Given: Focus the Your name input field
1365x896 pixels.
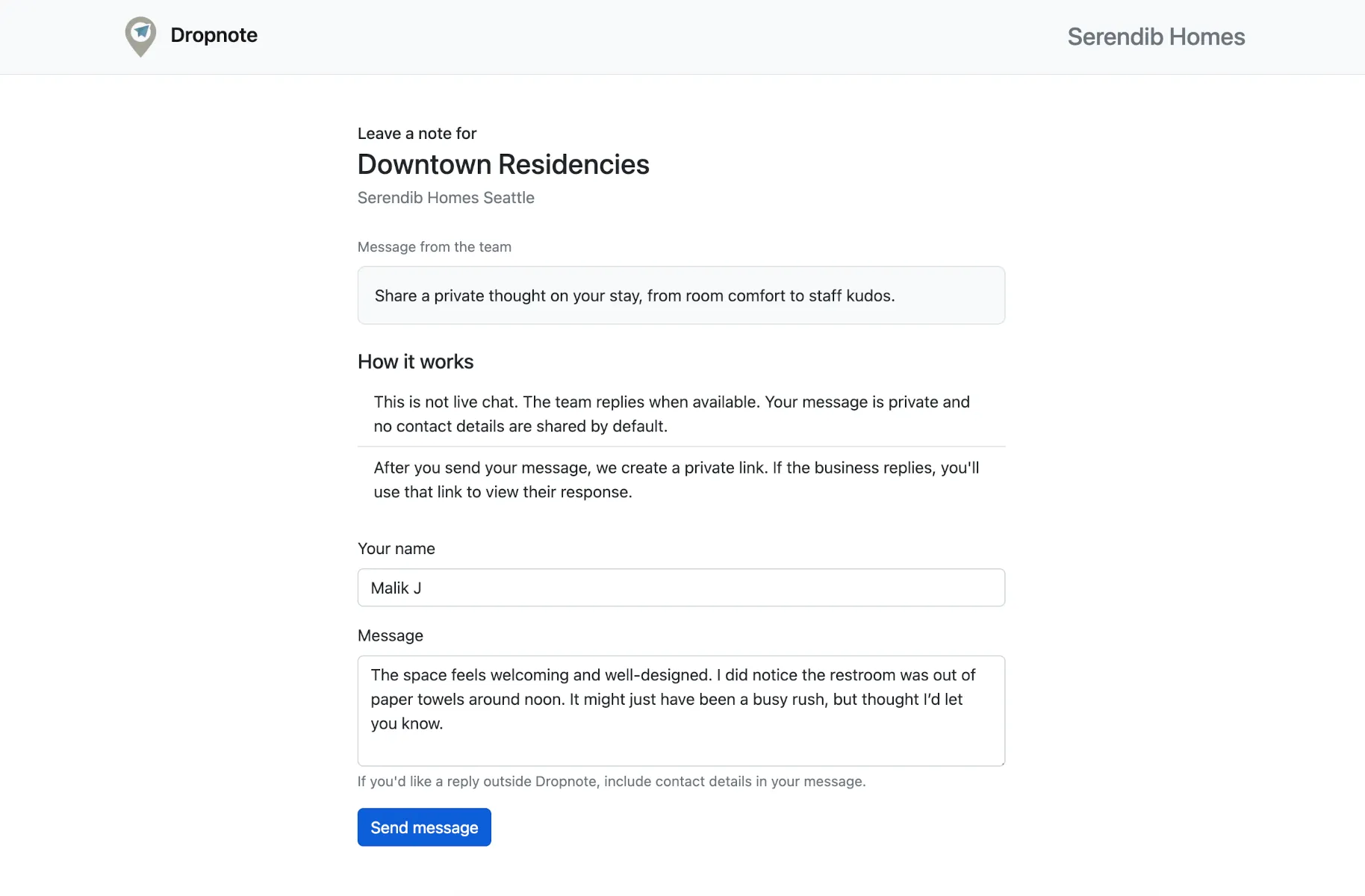Looking at the screenshot, I should click(680, 588).
